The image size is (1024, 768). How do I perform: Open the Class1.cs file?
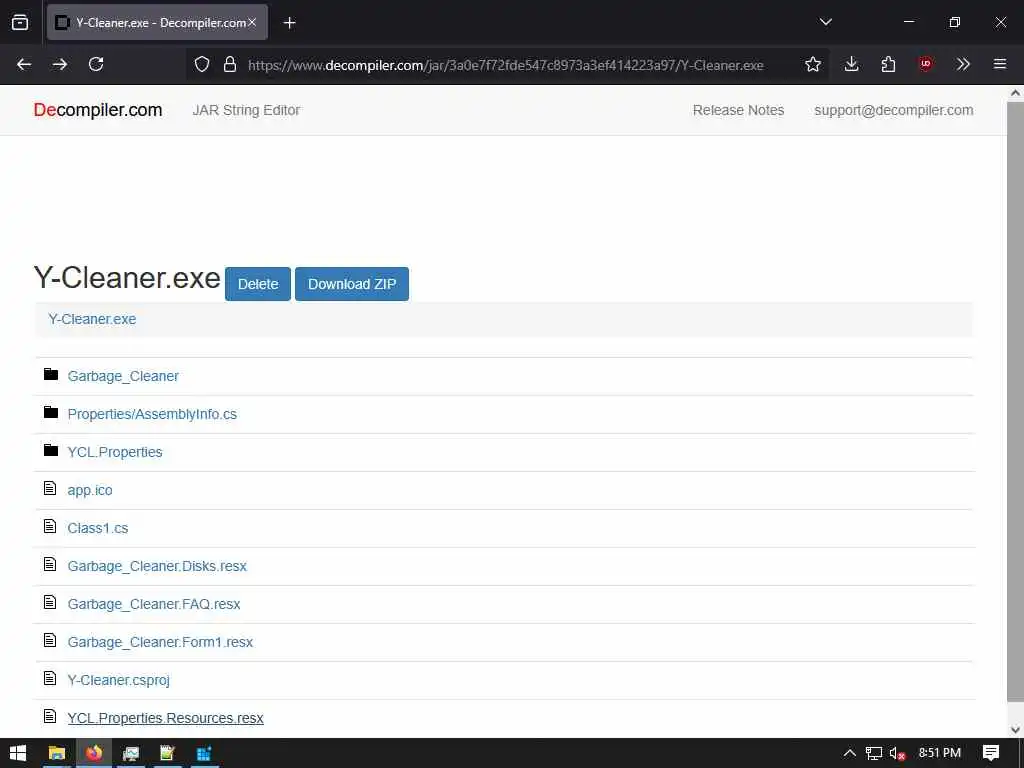pos(98,528)
